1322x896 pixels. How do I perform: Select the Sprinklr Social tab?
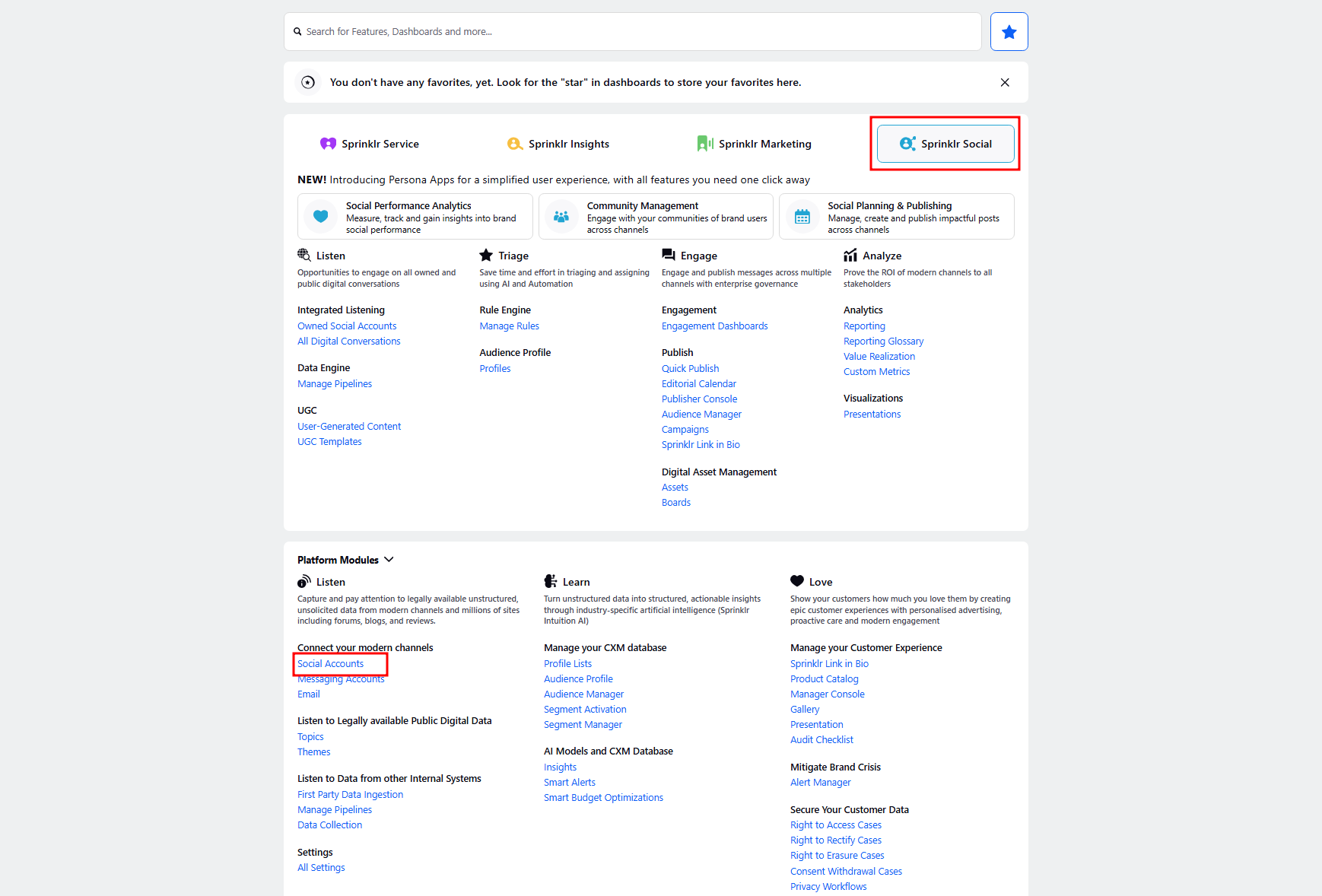click(x=945, y=144)
